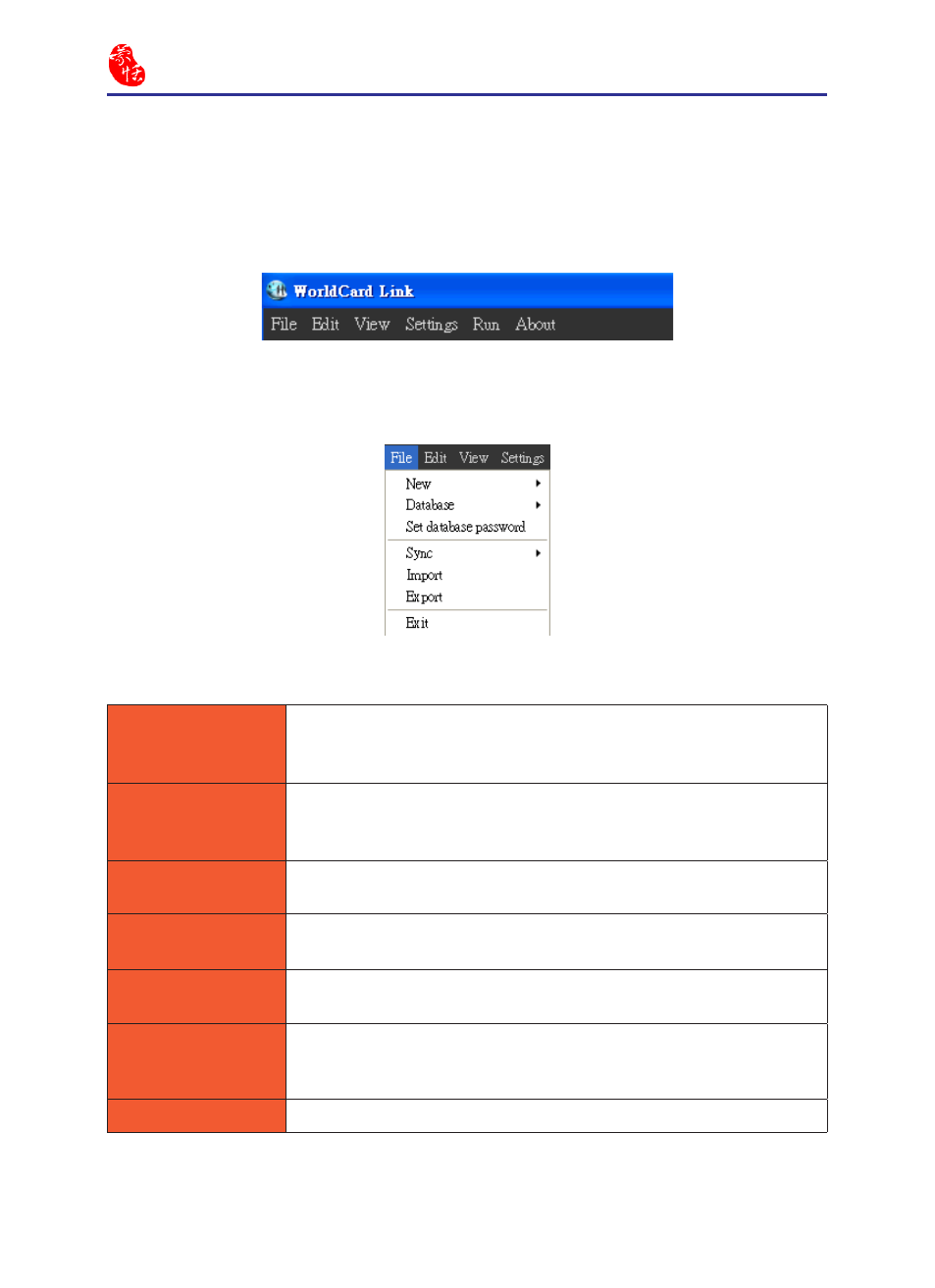This screenshot has width=935, height=1288.
Task: Open the View menu in the WorldCard Link bar
Action: tap(372, 325)
